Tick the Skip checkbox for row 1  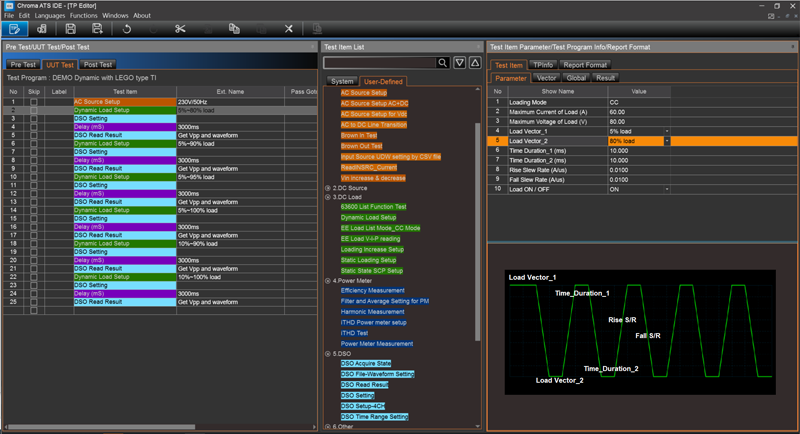tap(33, 102)
